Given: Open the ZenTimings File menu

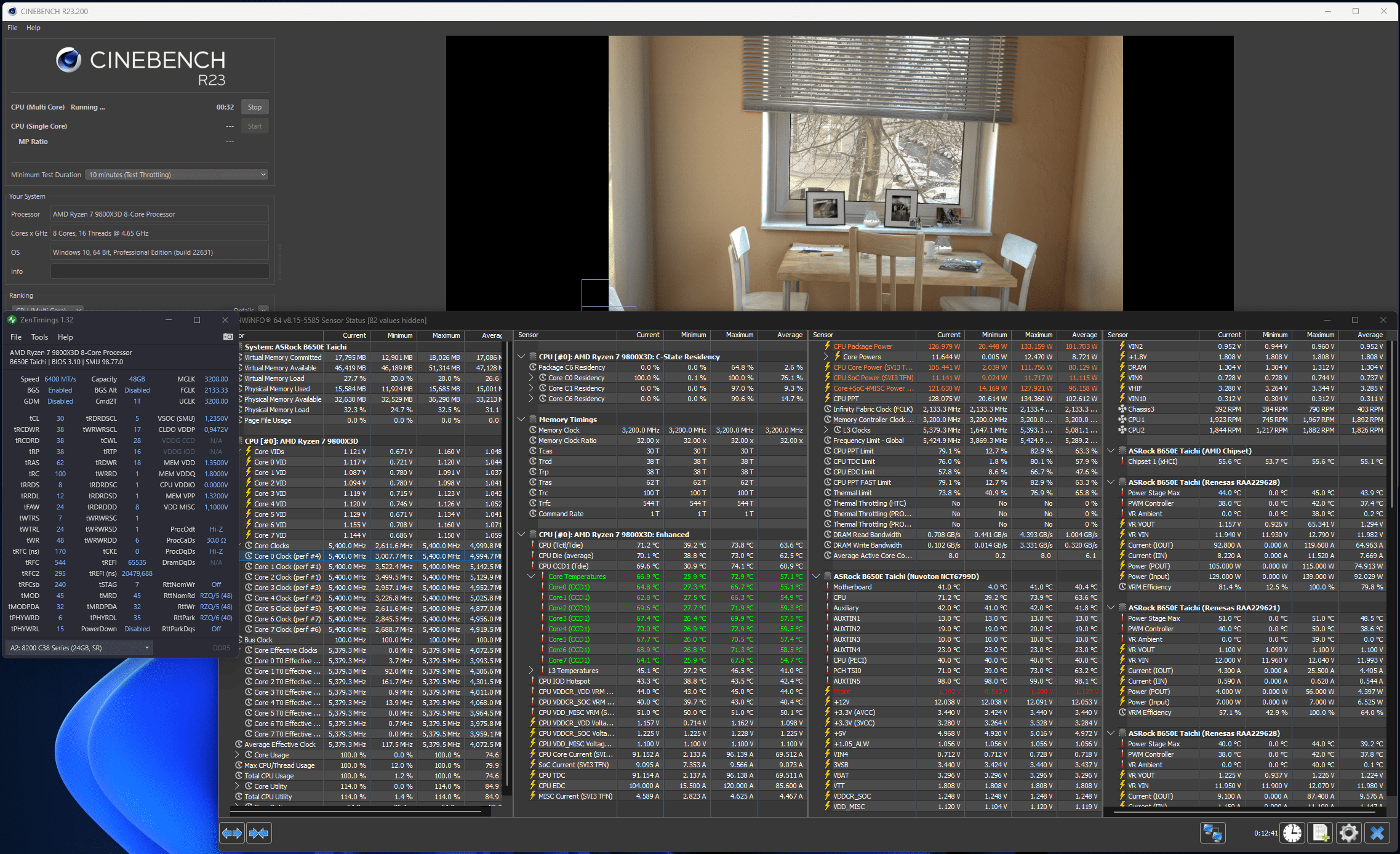Looking at the screenshot, I should [16, 337].
